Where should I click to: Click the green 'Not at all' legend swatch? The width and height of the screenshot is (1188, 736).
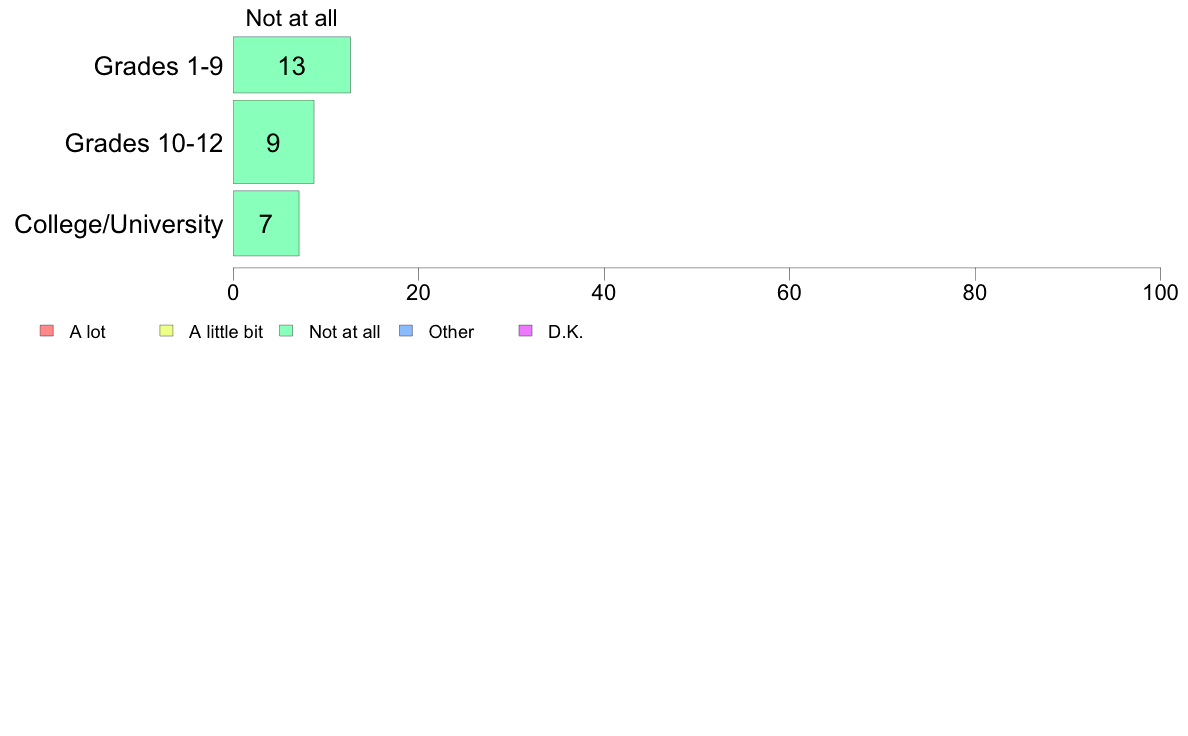[286, 330]
